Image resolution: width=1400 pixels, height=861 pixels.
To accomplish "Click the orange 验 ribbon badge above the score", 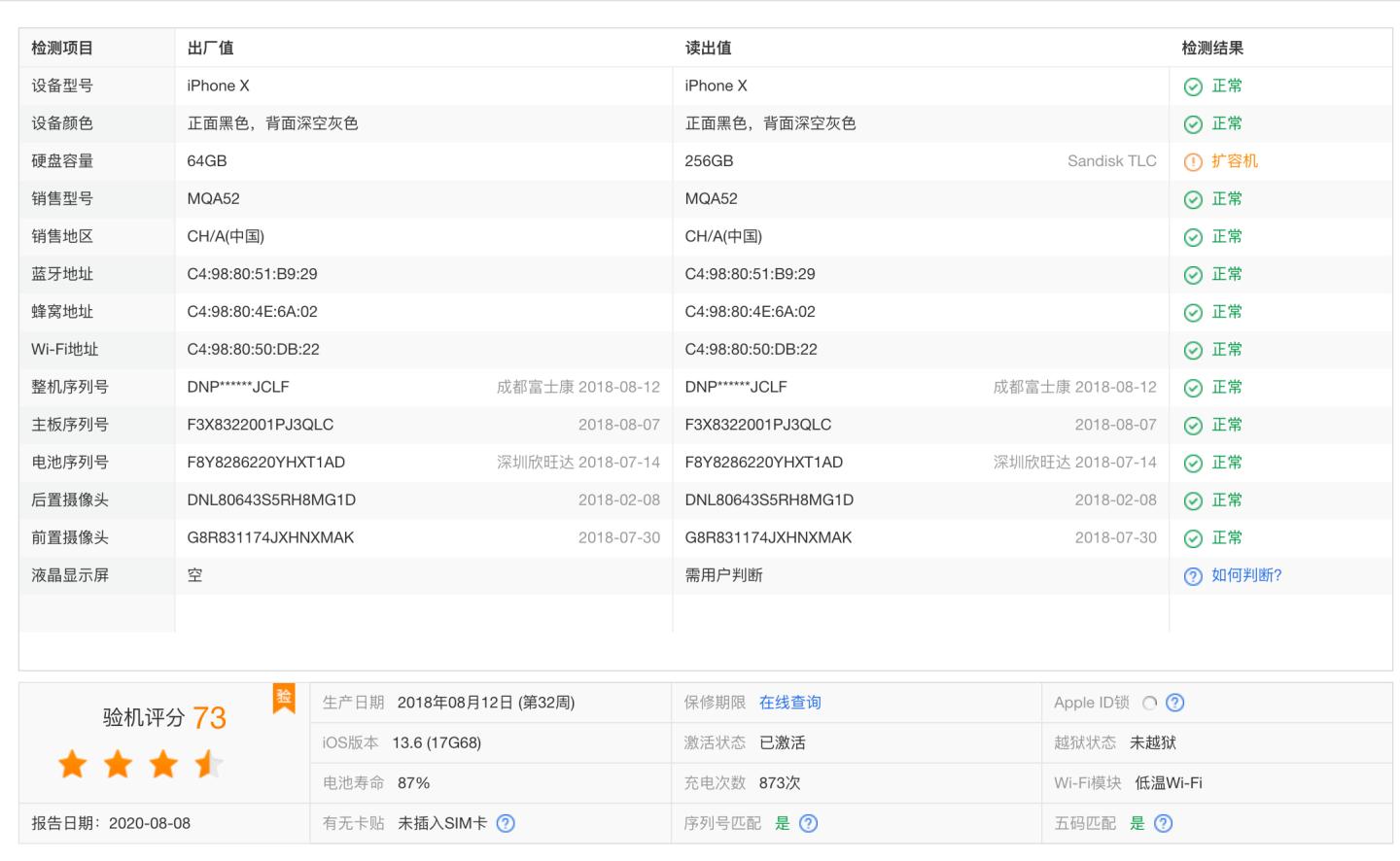I will (x=283, y=700).
